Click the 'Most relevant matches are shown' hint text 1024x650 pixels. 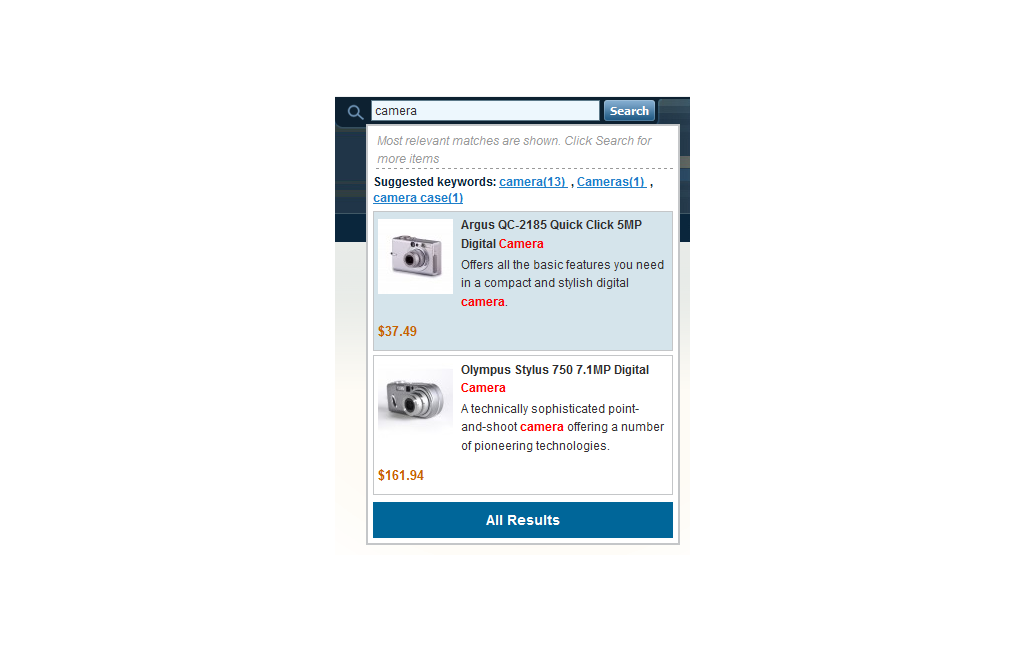(514, 150)
